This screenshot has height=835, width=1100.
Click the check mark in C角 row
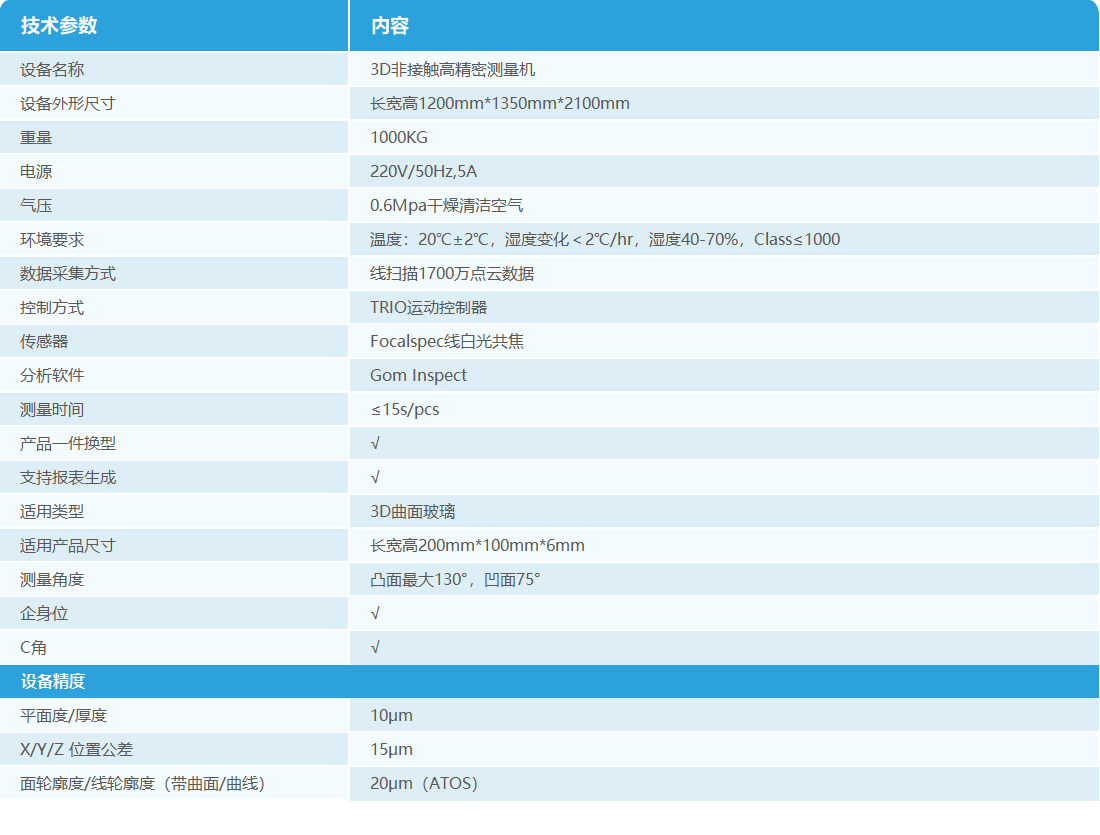(375, 648)
